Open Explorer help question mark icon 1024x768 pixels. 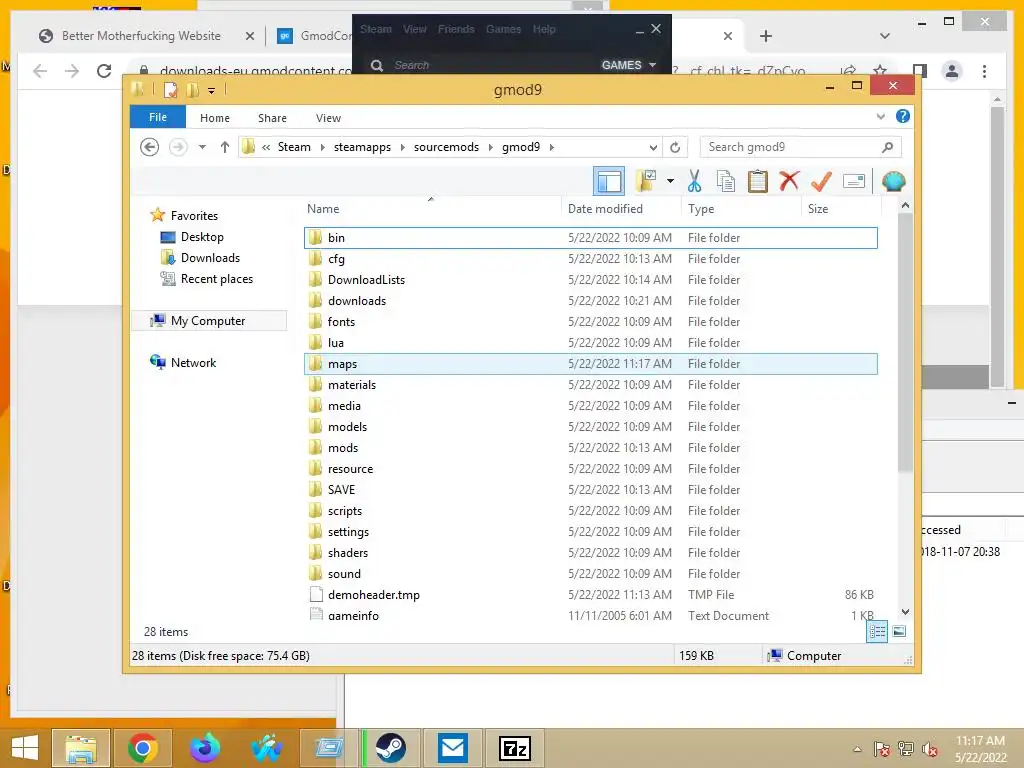[x=903, y=116]
